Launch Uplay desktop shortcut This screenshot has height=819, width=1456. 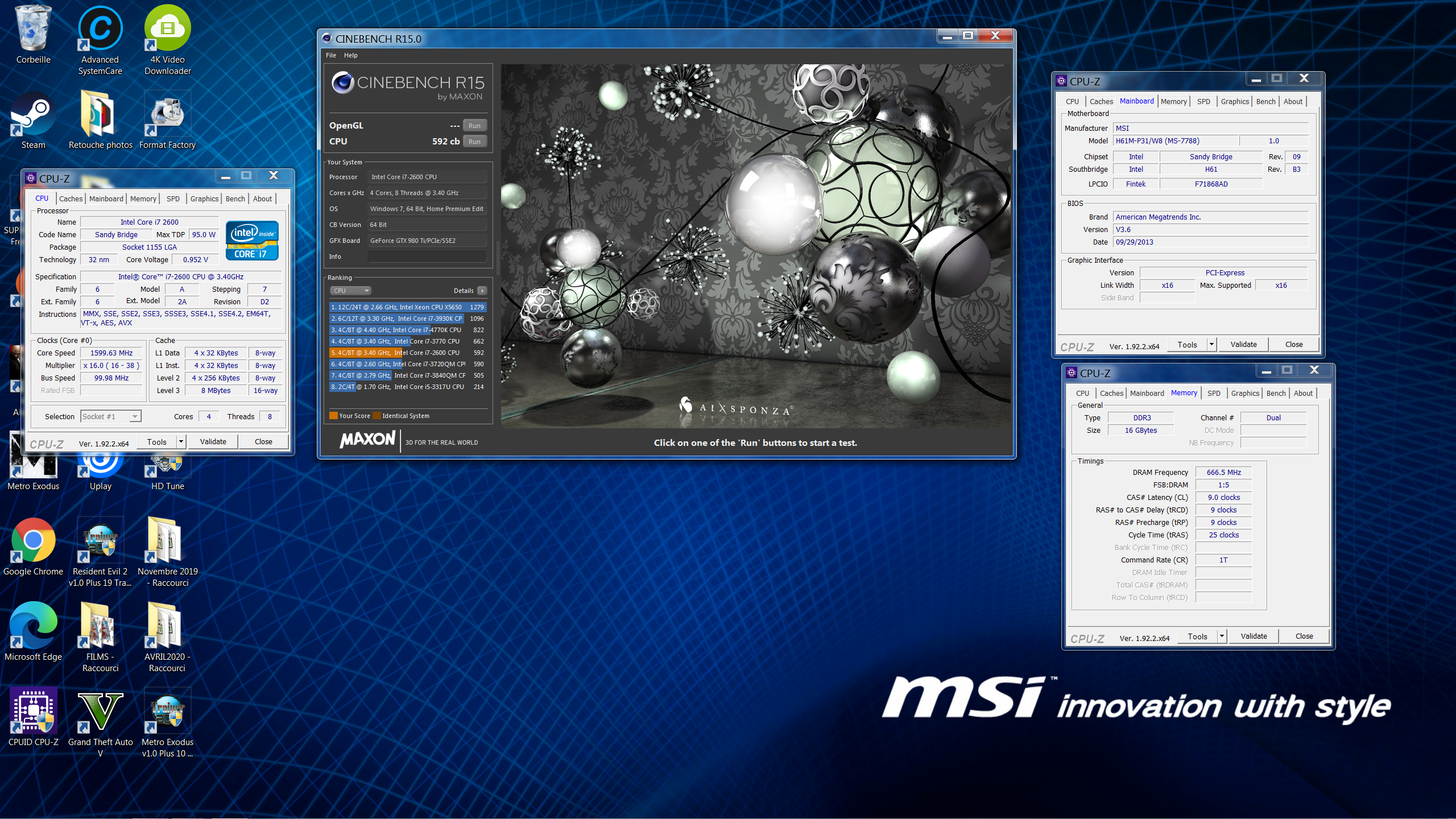coord(100,469)
